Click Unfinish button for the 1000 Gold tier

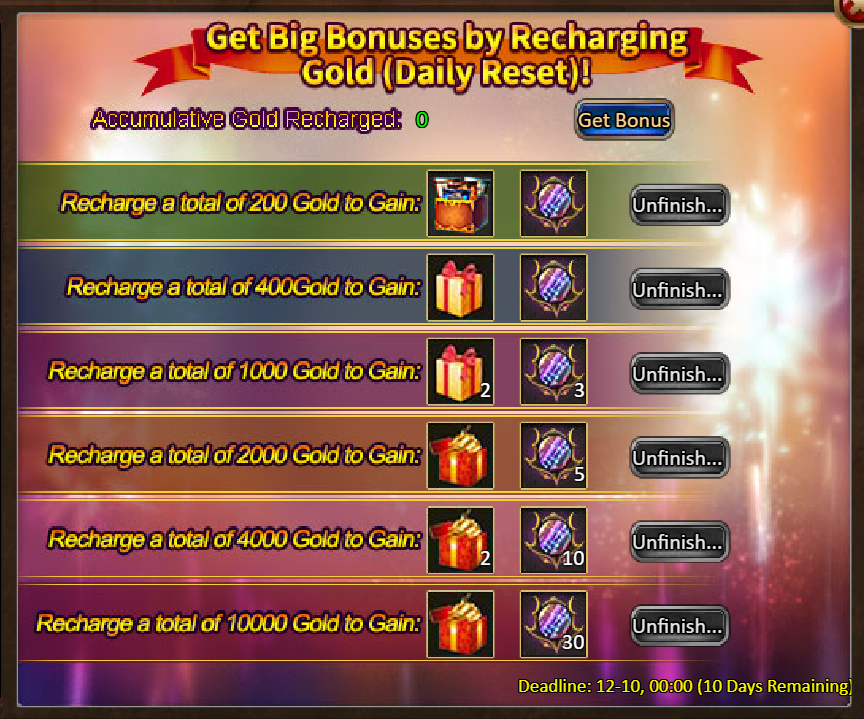[679, 373]
